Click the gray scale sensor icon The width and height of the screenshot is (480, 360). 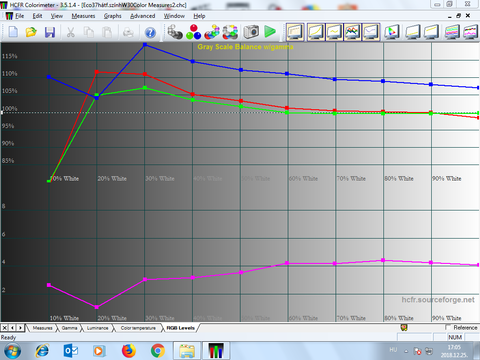(175, 32)
